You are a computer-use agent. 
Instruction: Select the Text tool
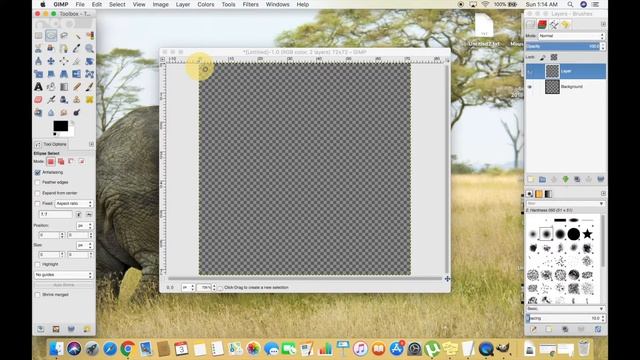tap(38, 87)
